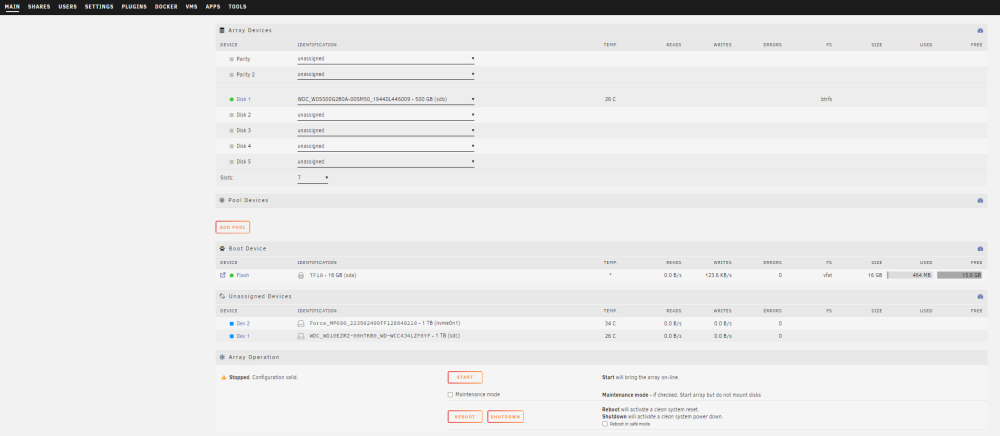Image resolution: width=1000 pixels, height=436 pixels.
Task: Open the Flash device link
Action: (x=243, y=275)
